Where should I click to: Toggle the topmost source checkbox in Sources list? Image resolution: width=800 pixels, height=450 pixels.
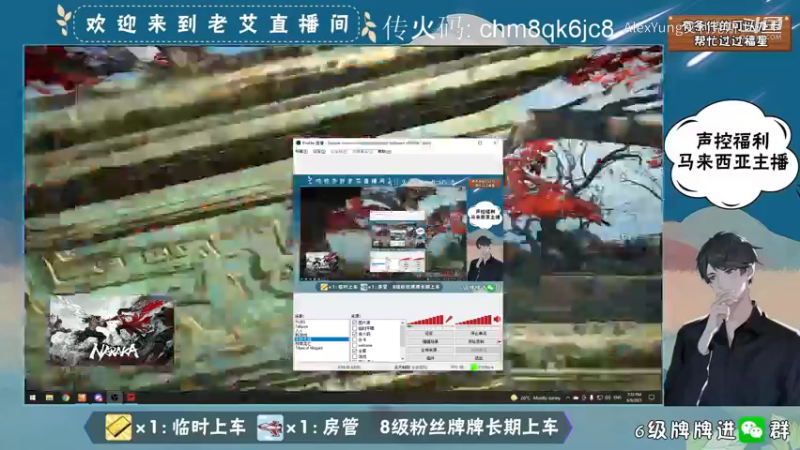coord(355,322)
